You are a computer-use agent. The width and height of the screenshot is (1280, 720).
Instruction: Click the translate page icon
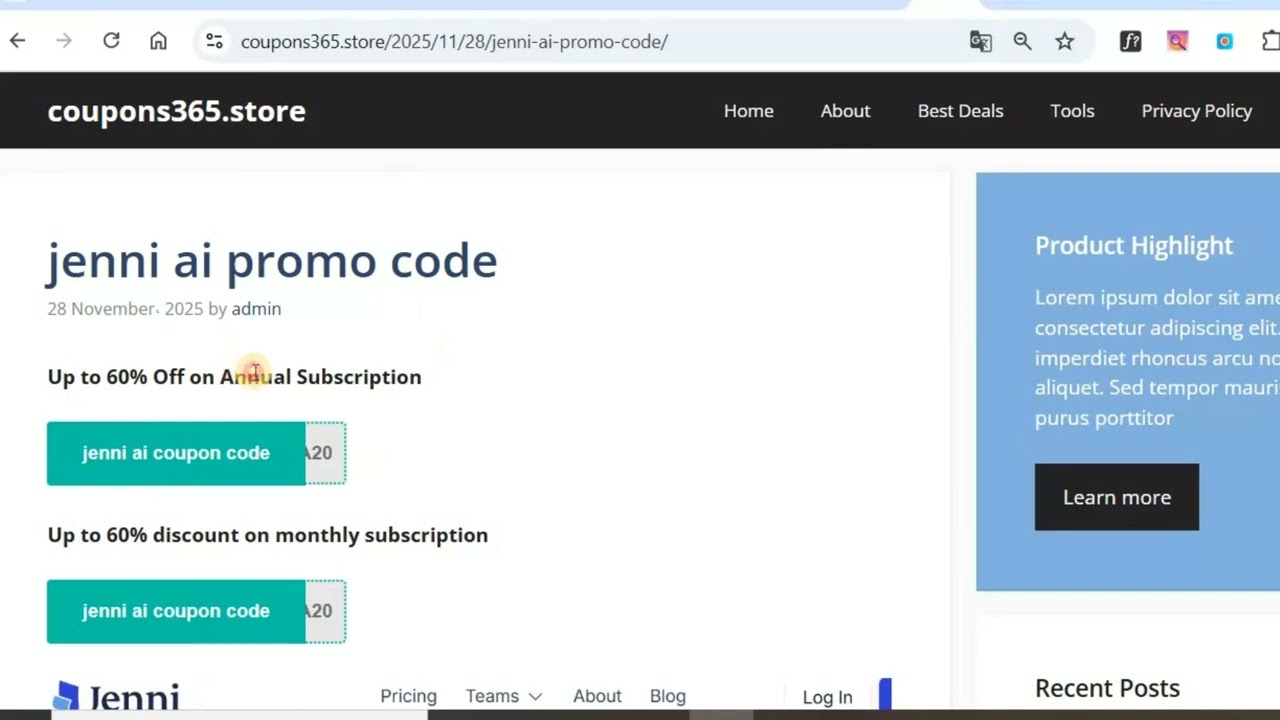pos(980,41)
